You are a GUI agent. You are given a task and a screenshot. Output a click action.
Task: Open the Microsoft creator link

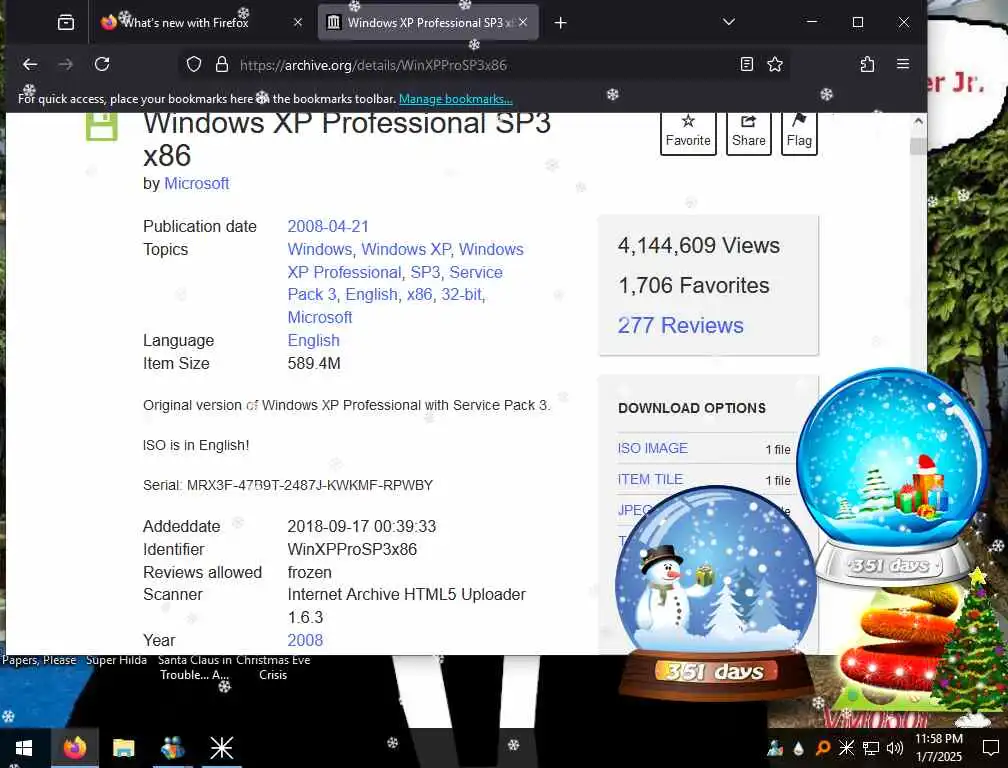coord(197,184)
